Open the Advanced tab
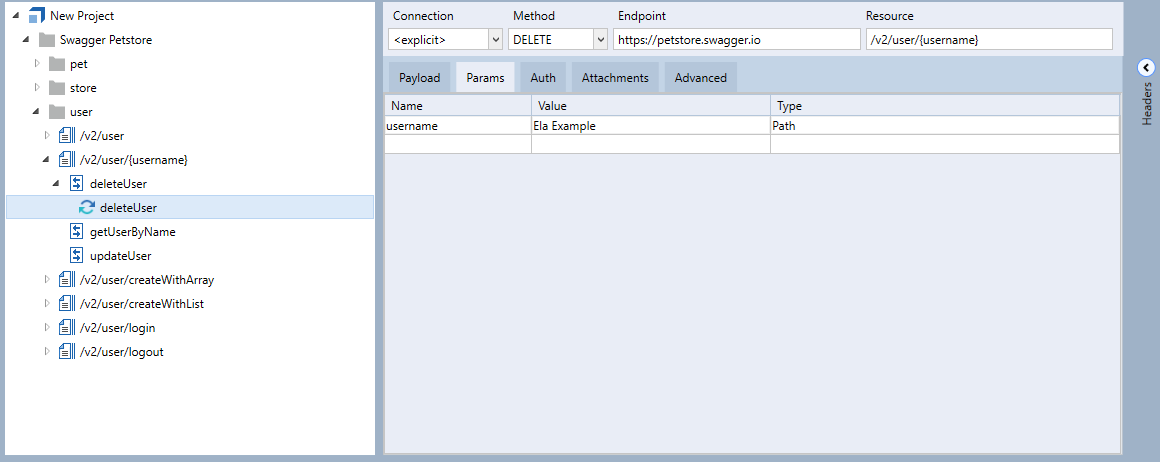The width and height of the screenshot is (1160, 462). coord(701,78)
